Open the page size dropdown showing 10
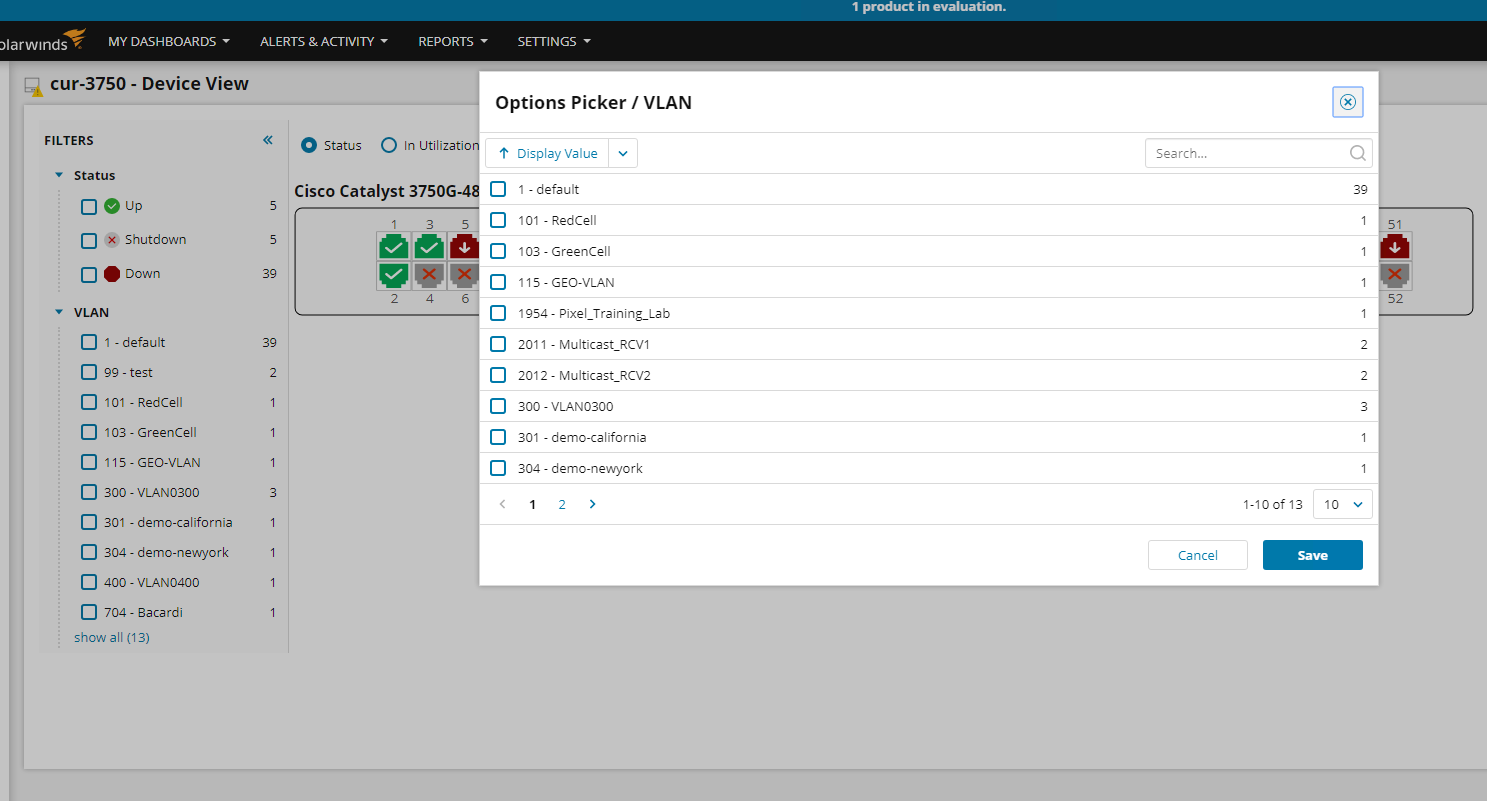Viewport: 1487px width, 801px height. click(1343, 504)
